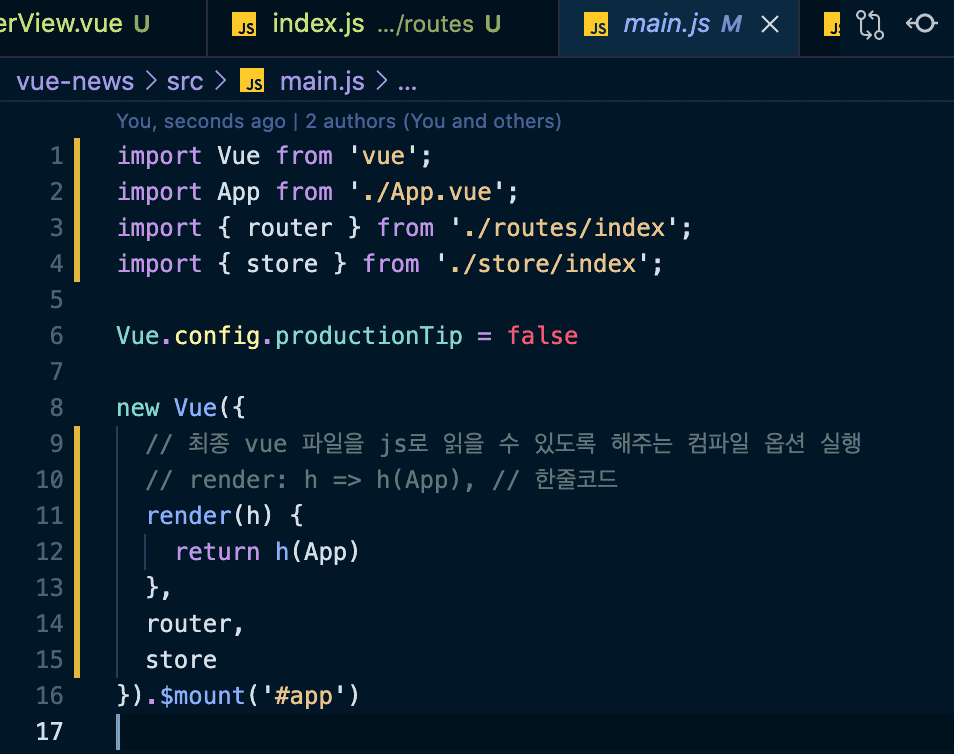Click line number 8 in the gutter
954x754 pixels.
point(55,408)
